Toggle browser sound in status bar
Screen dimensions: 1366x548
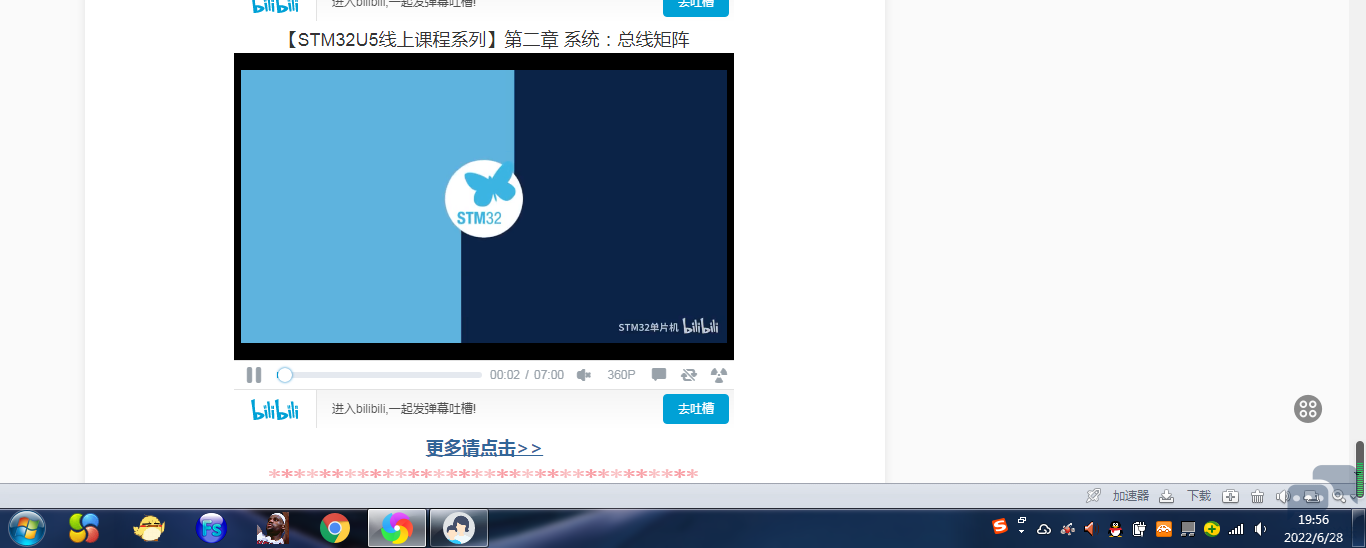click(x=1283, y=496)
